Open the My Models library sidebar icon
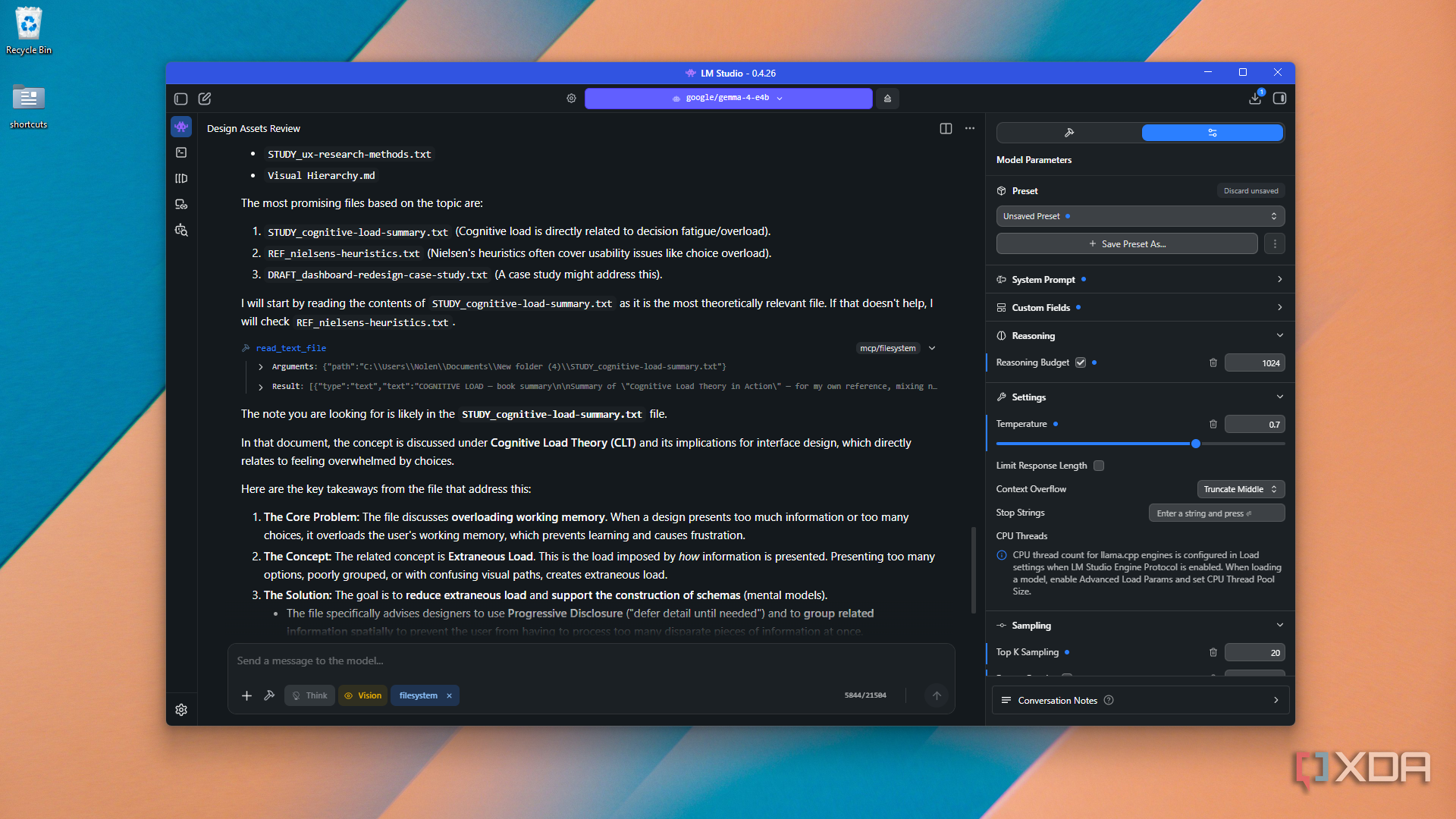The image size is (1456, 819). tap(181, 178)
